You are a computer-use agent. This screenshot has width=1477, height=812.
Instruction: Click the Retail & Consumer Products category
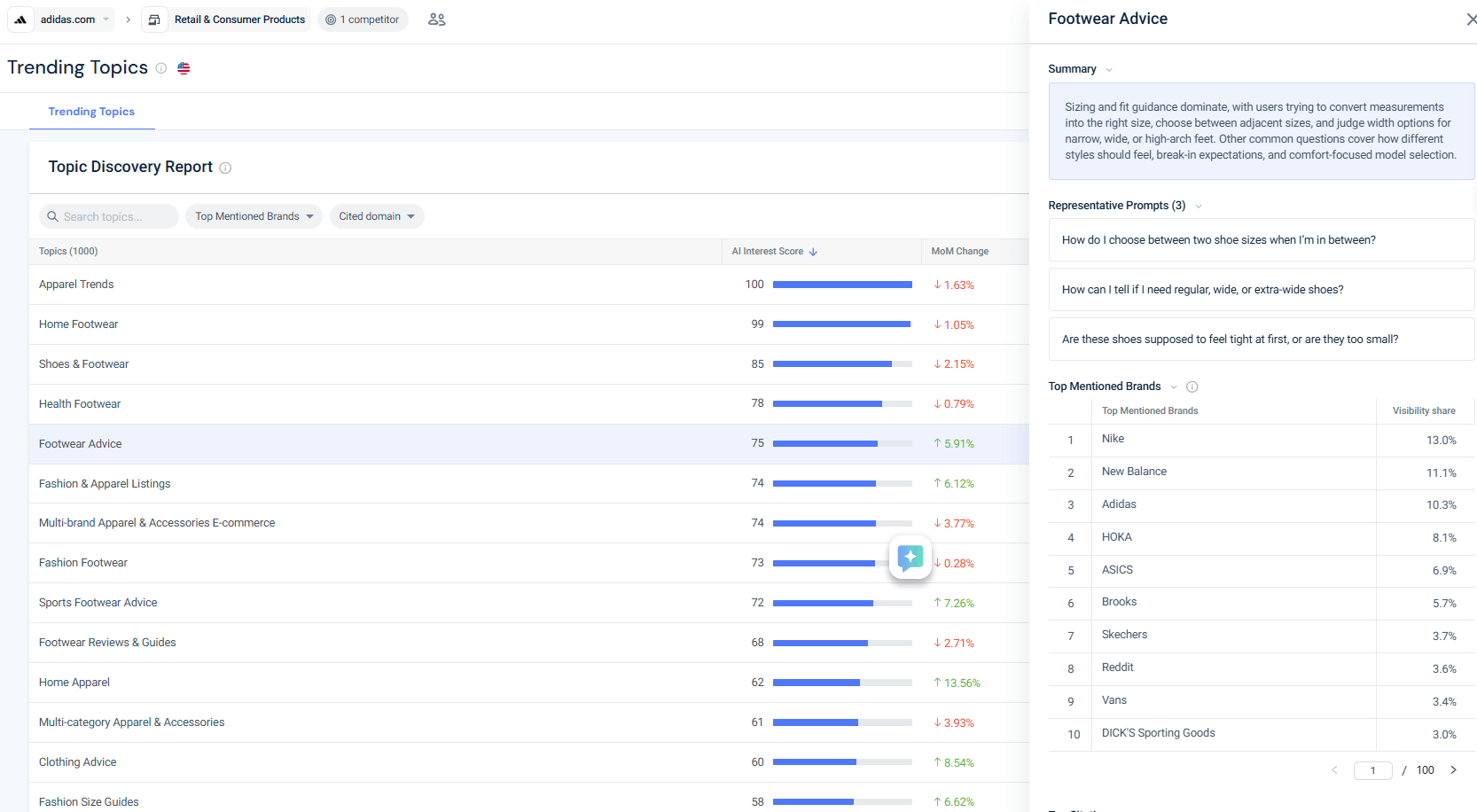pos(227,20)
